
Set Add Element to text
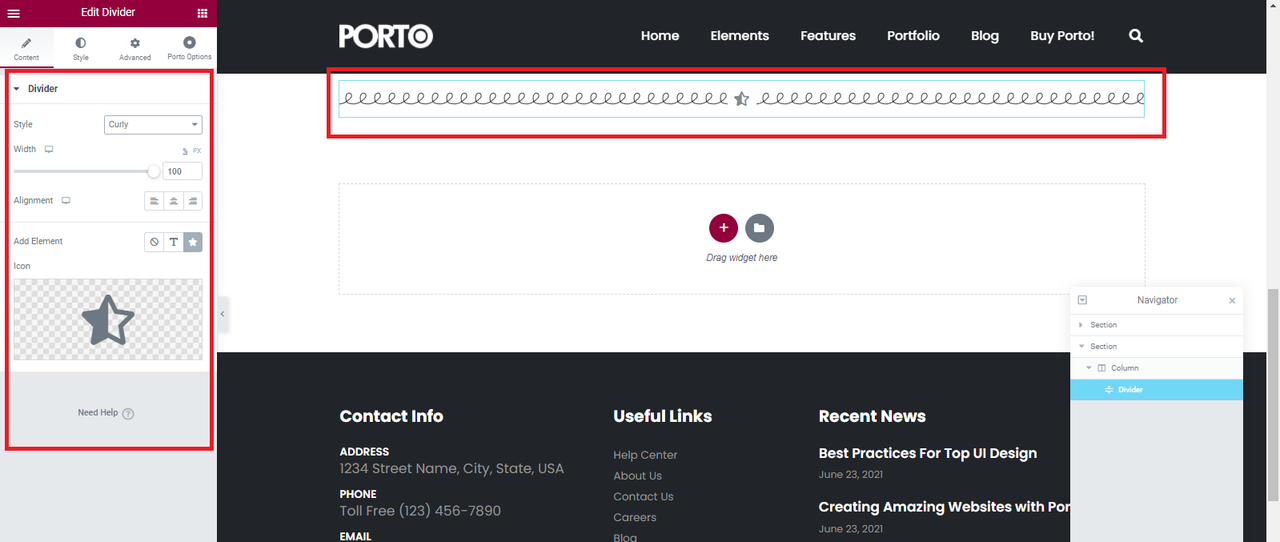click(174, 242)
